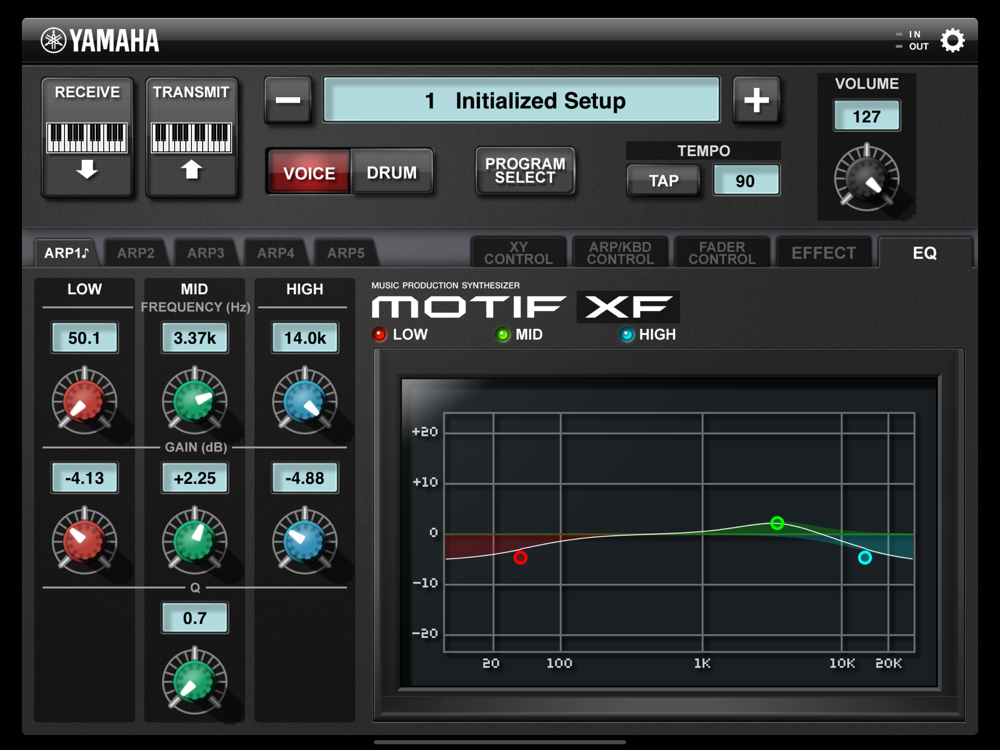Click the Mid frequency value 3.37k
This screenshot has height=750, width=1000.
coord(195,337)
